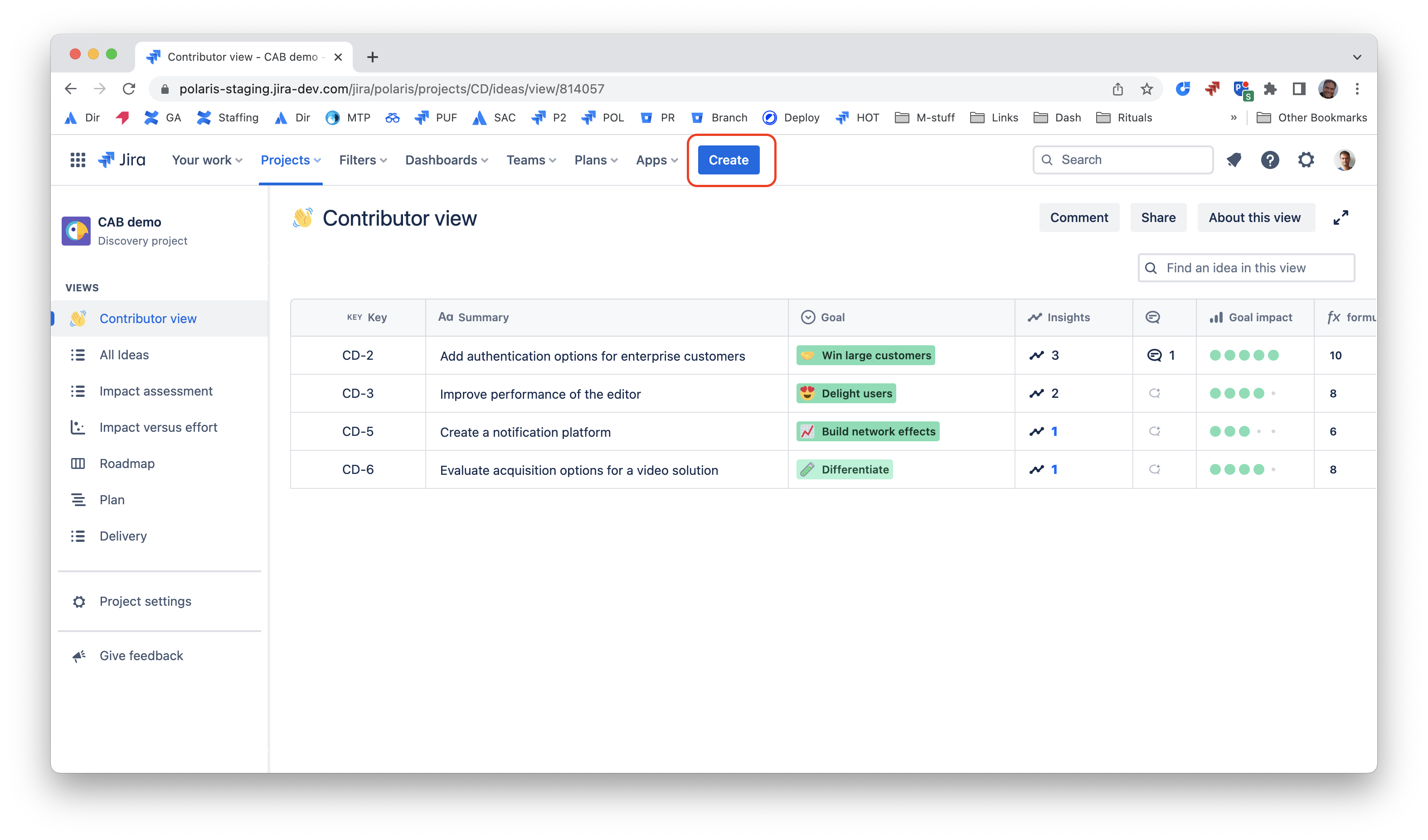Open the Filters dropdown
The image size is (1428, 840).
click(362, 160)
